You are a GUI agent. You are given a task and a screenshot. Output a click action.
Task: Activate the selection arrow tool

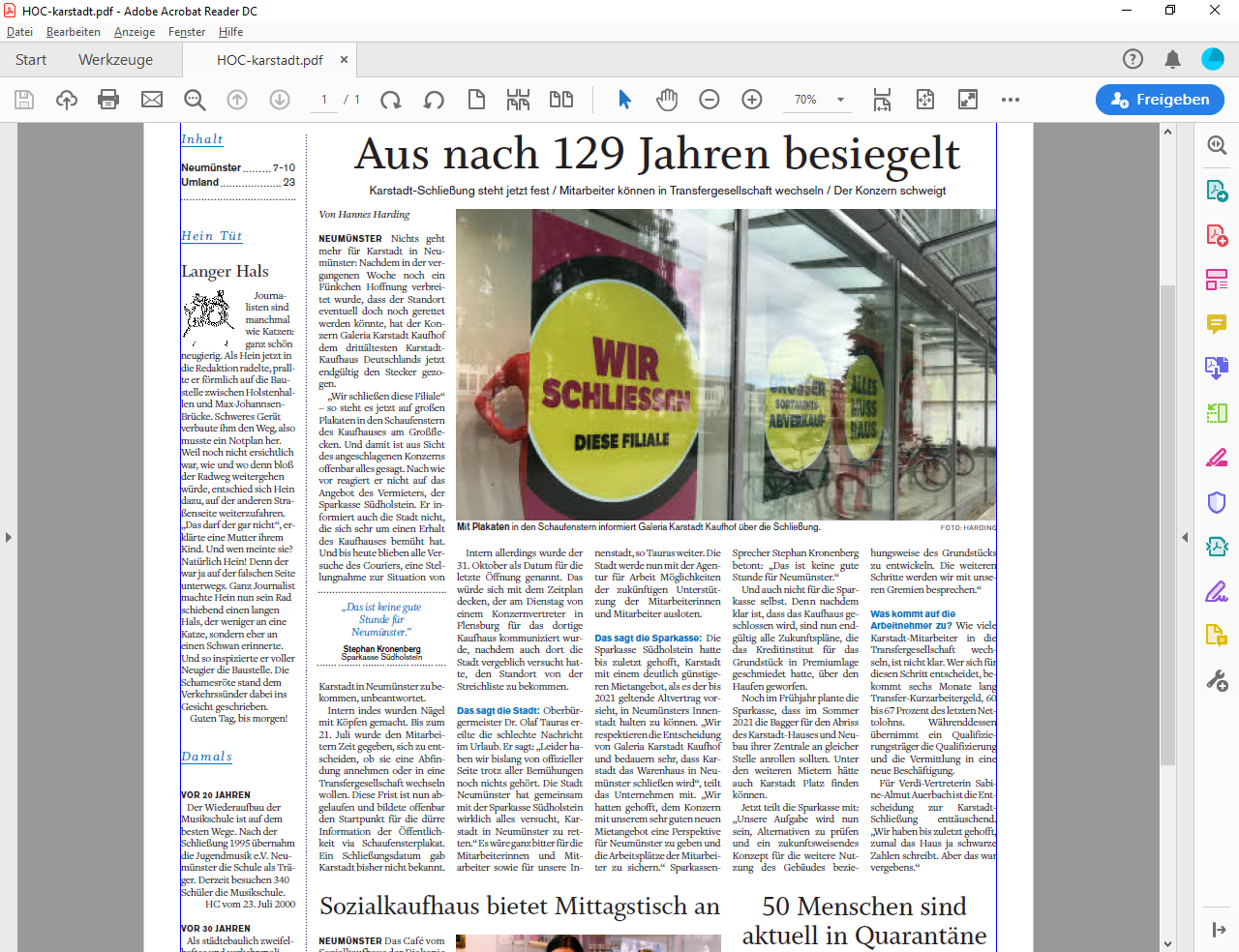click(624, 100)
